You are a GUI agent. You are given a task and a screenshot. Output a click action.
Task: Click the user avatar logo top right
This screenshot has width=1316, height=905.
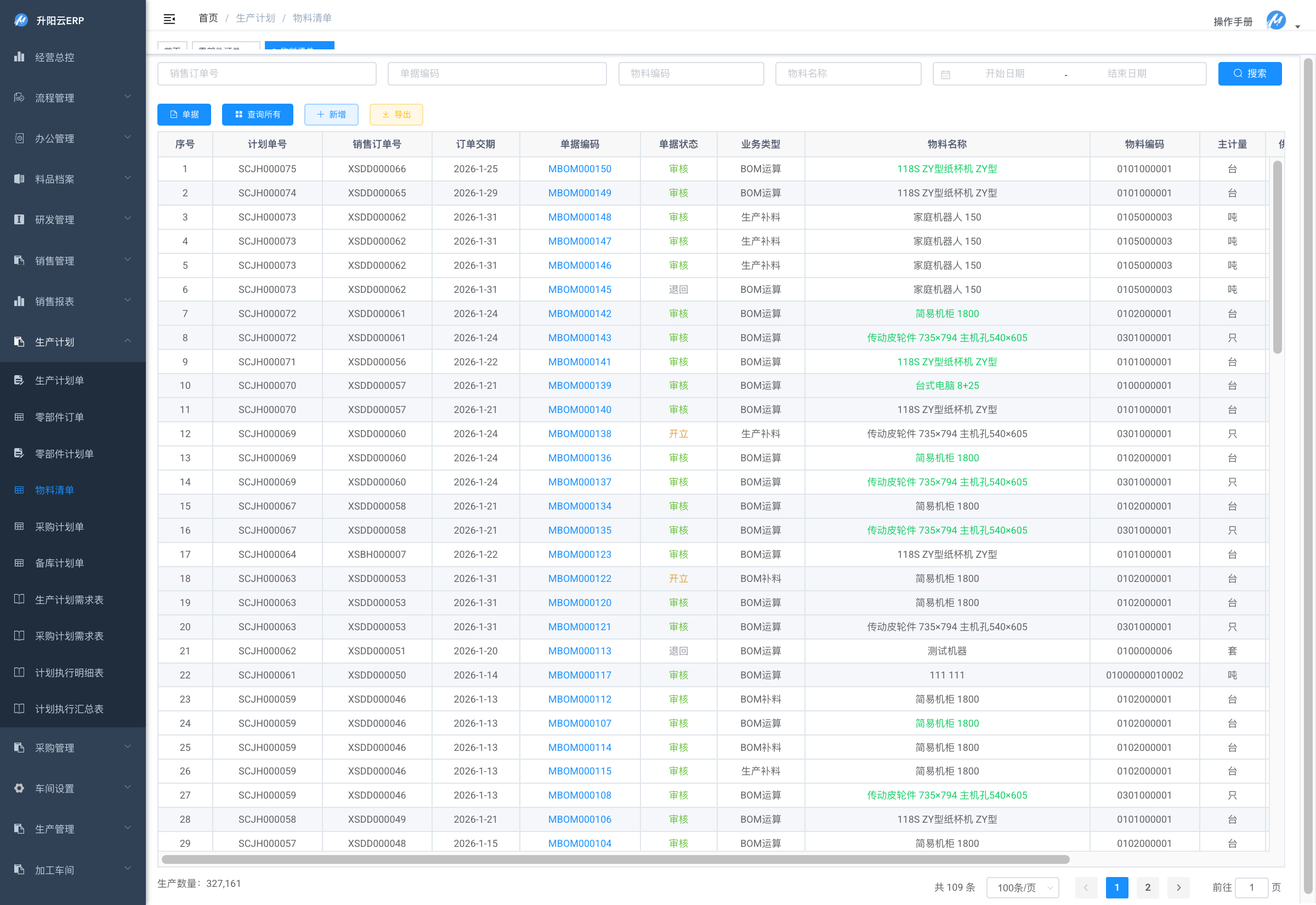[x=1276, y=20]
